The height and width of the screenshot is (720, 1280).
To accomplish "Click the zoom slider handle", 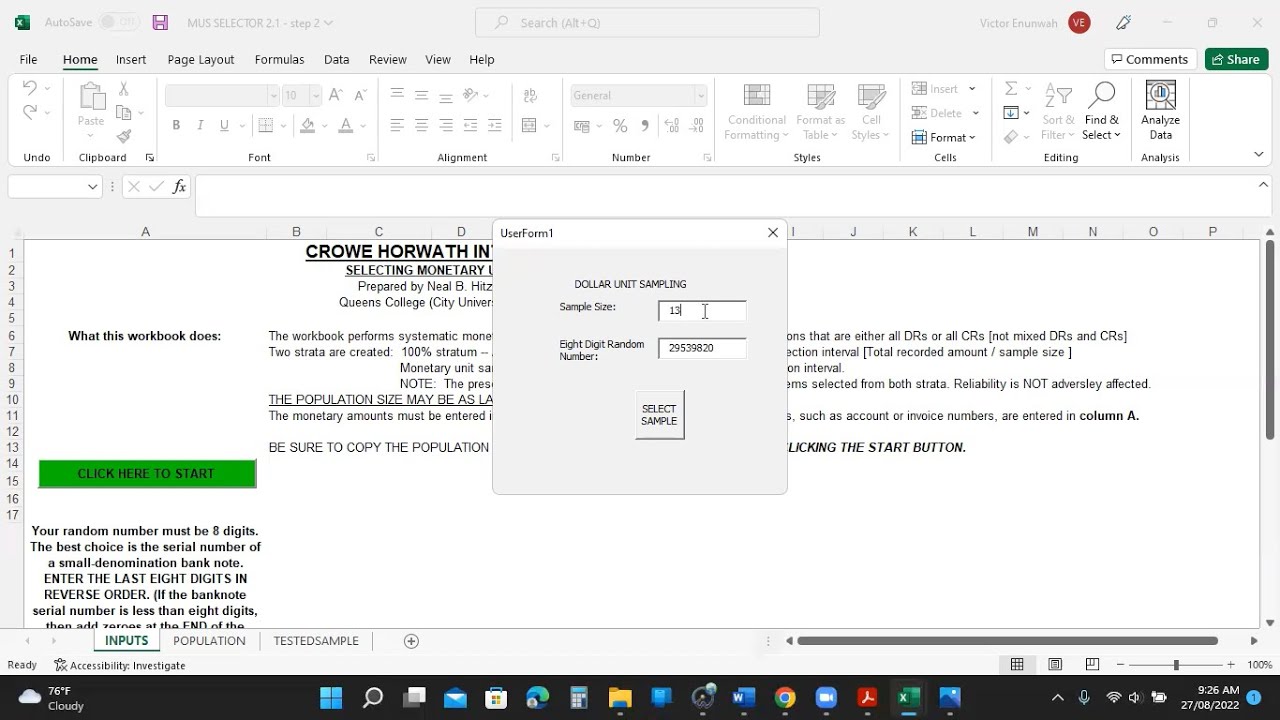I will click(x=1176, y=665).
